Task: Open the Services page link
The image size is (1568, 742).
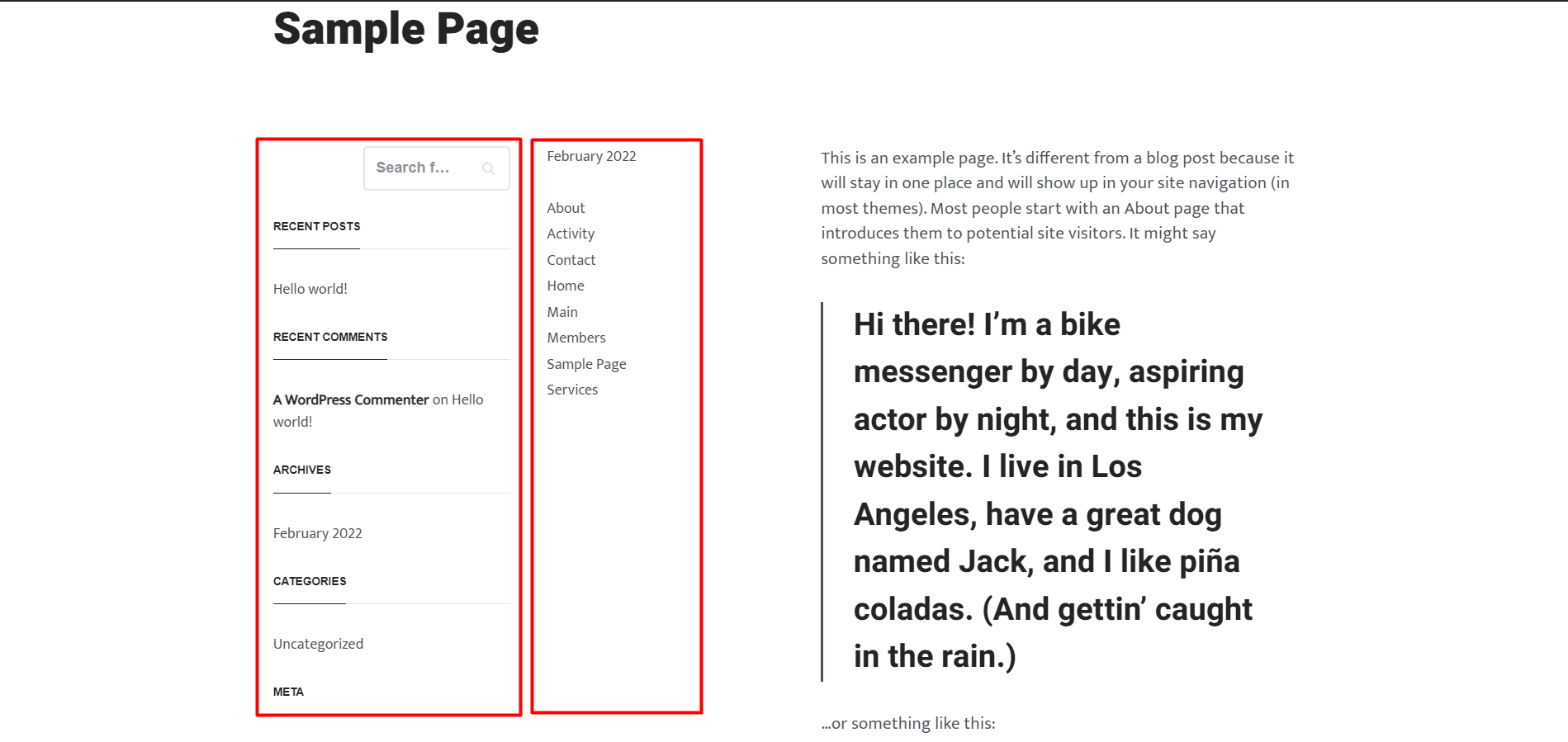Action: 572,390
